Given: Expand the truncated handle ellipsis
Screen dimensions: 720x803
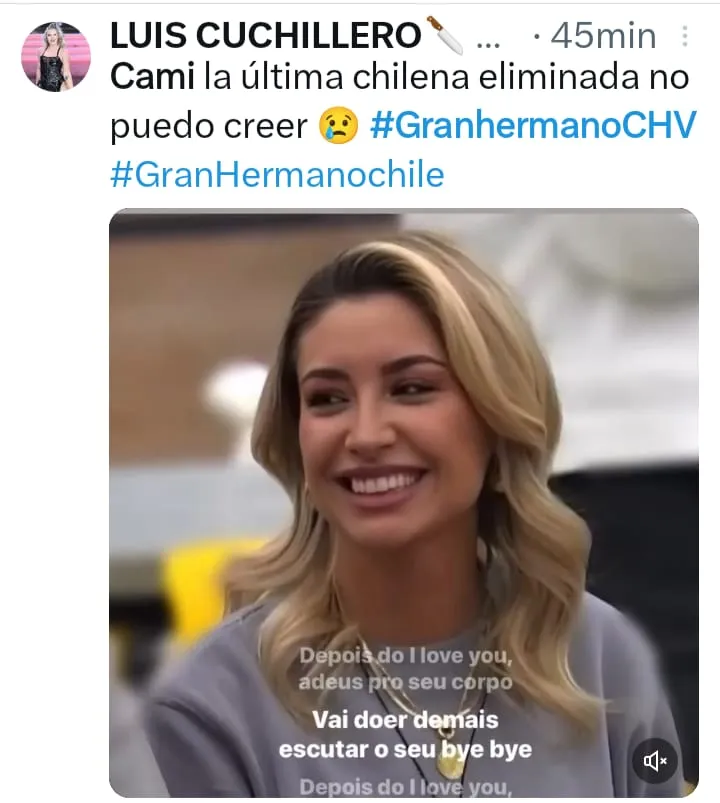Looking at the screenshot, I should click(x=488, y=45).
